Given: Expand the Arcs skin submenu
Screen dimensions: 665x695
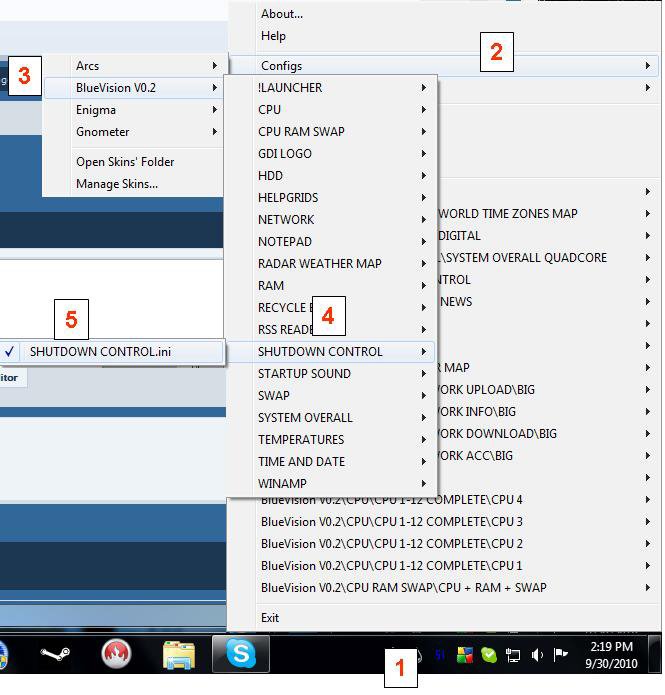Looking at the screenshot, I should (134, 66).
